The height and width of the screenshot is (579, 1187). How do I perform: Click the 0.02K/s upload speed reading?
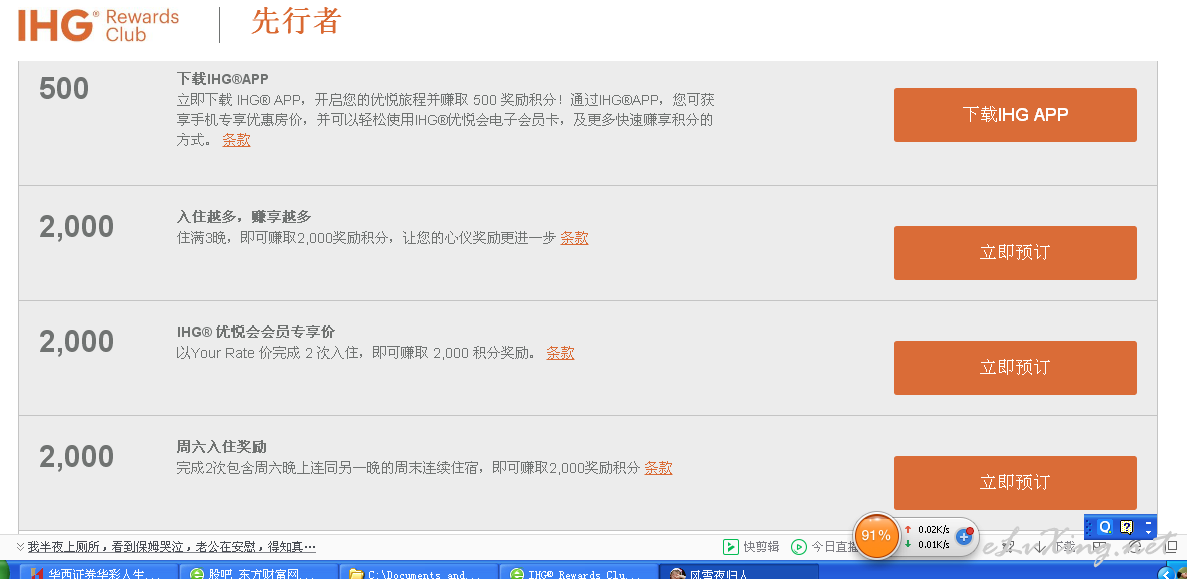(934, 530)
